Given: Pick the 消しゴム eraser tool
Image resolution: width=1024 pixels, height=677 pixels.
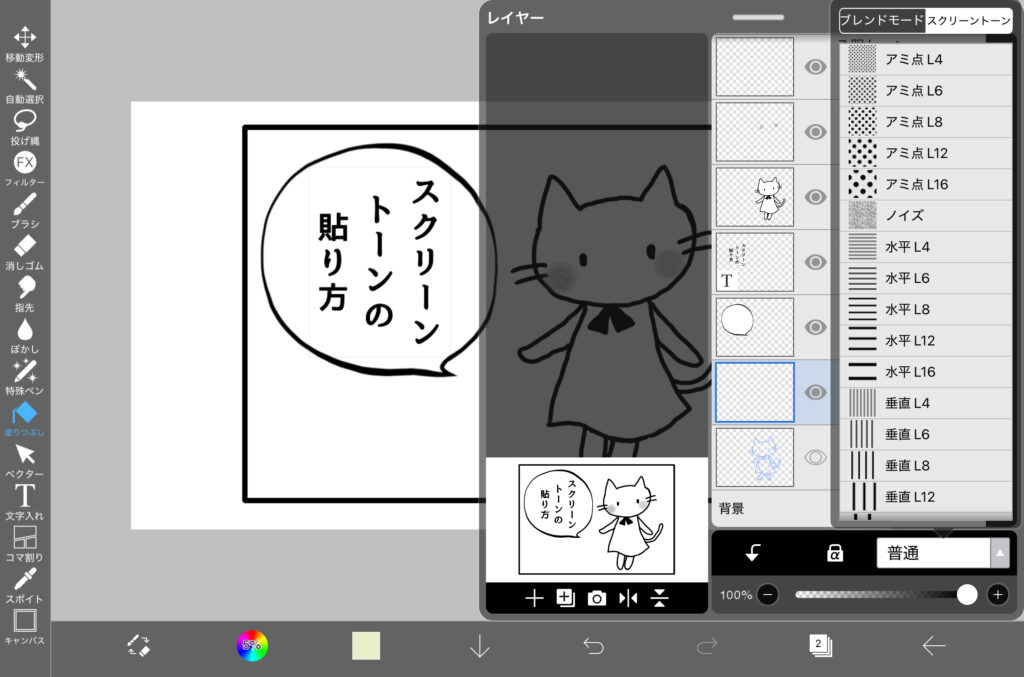Looking at the screenshot, I should click(x=24, y=249).
